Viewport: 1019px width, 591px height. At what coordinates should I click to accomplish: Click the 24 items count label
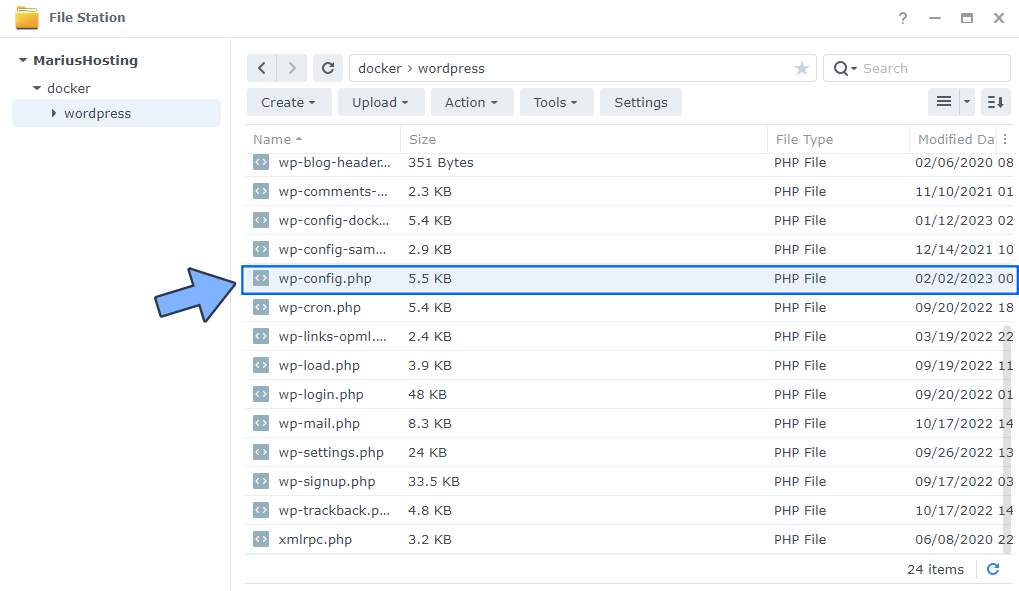pos(935,569)
